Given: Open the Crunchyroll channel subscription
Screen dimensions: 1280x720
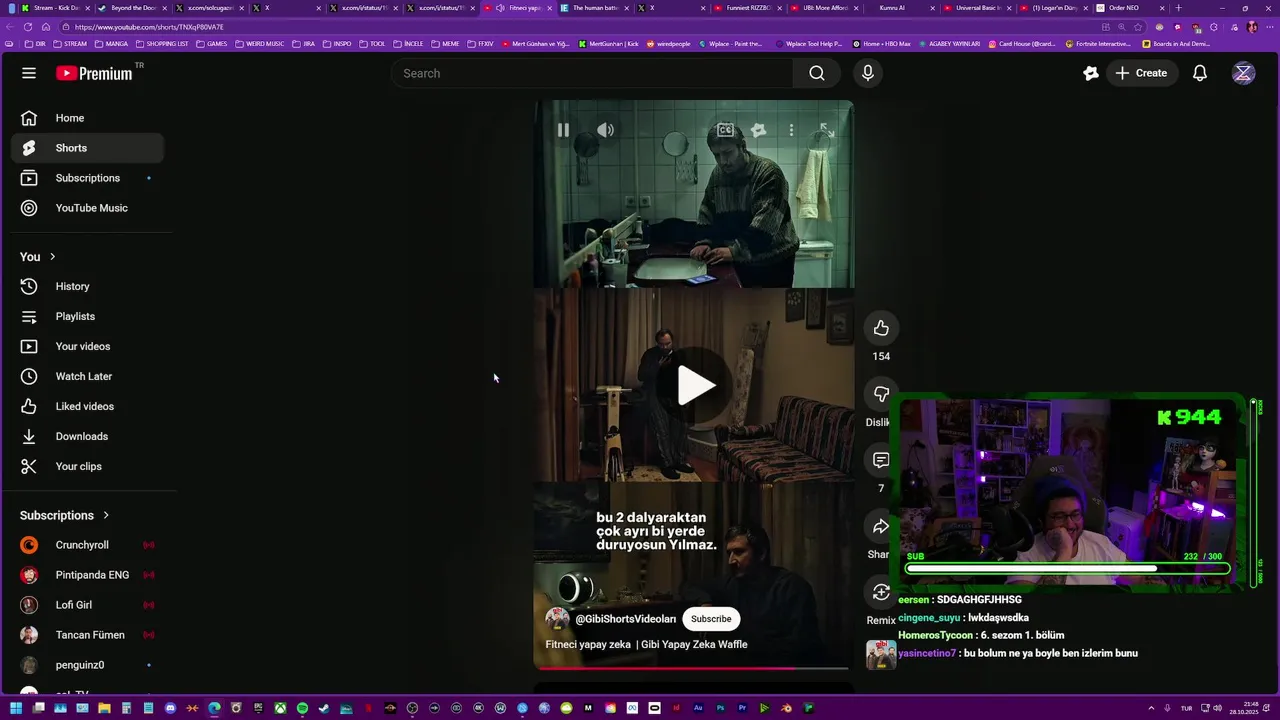Looking at the screenshot, I should (x=88, y=545).
